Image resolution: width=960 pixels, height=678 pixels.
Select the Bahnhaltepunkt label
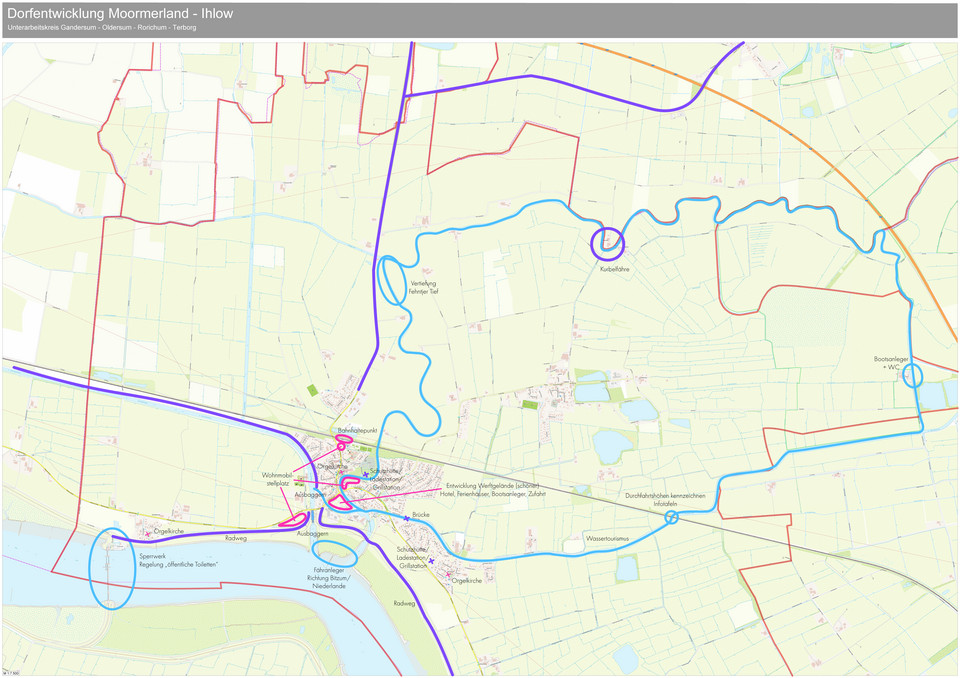356,430
